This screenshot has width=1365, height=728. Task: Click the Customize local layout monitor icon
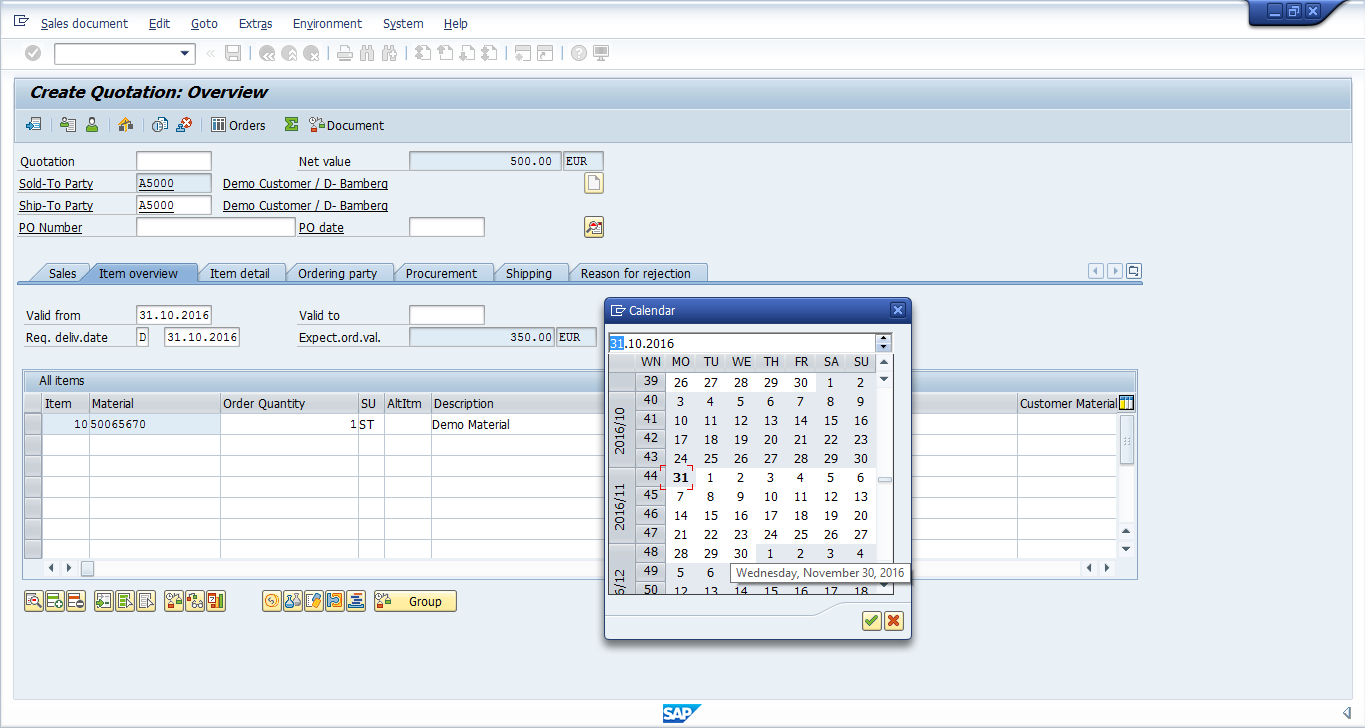[x=601, y=53]
